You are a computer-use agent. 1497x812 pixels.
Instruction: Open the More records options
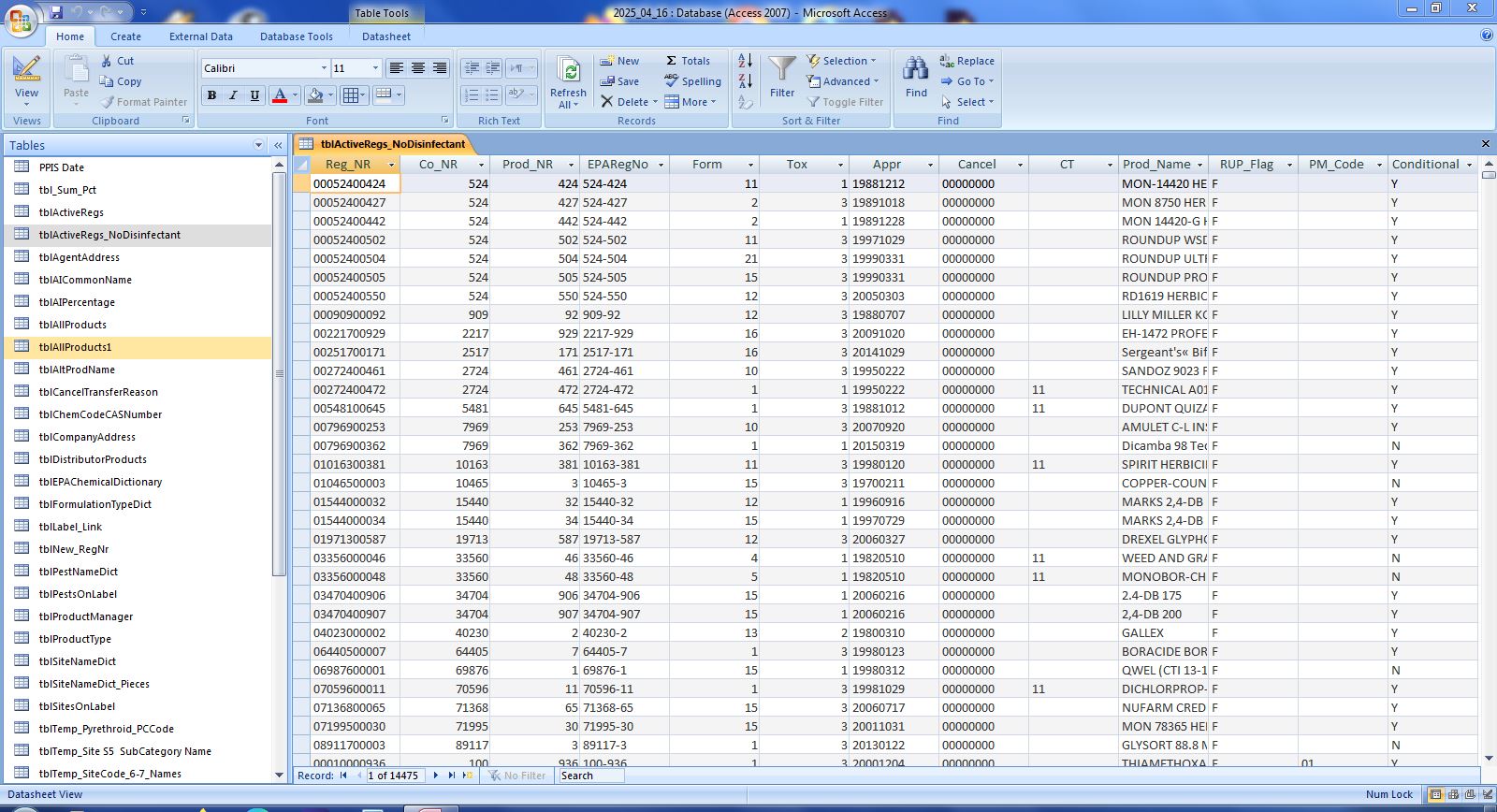coord(690,102)
